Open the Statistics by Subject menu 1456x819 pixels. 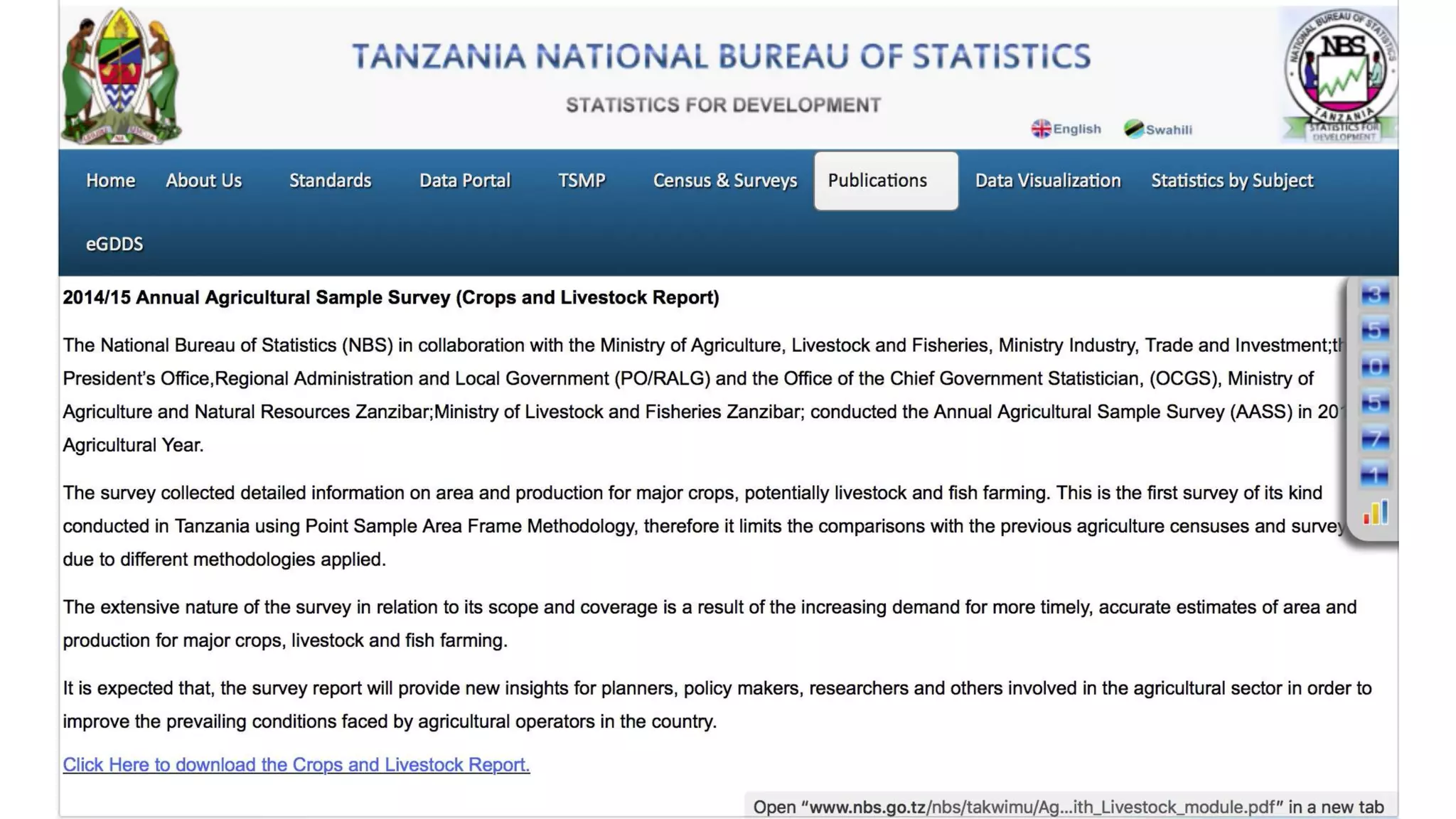coord(1231,181)
